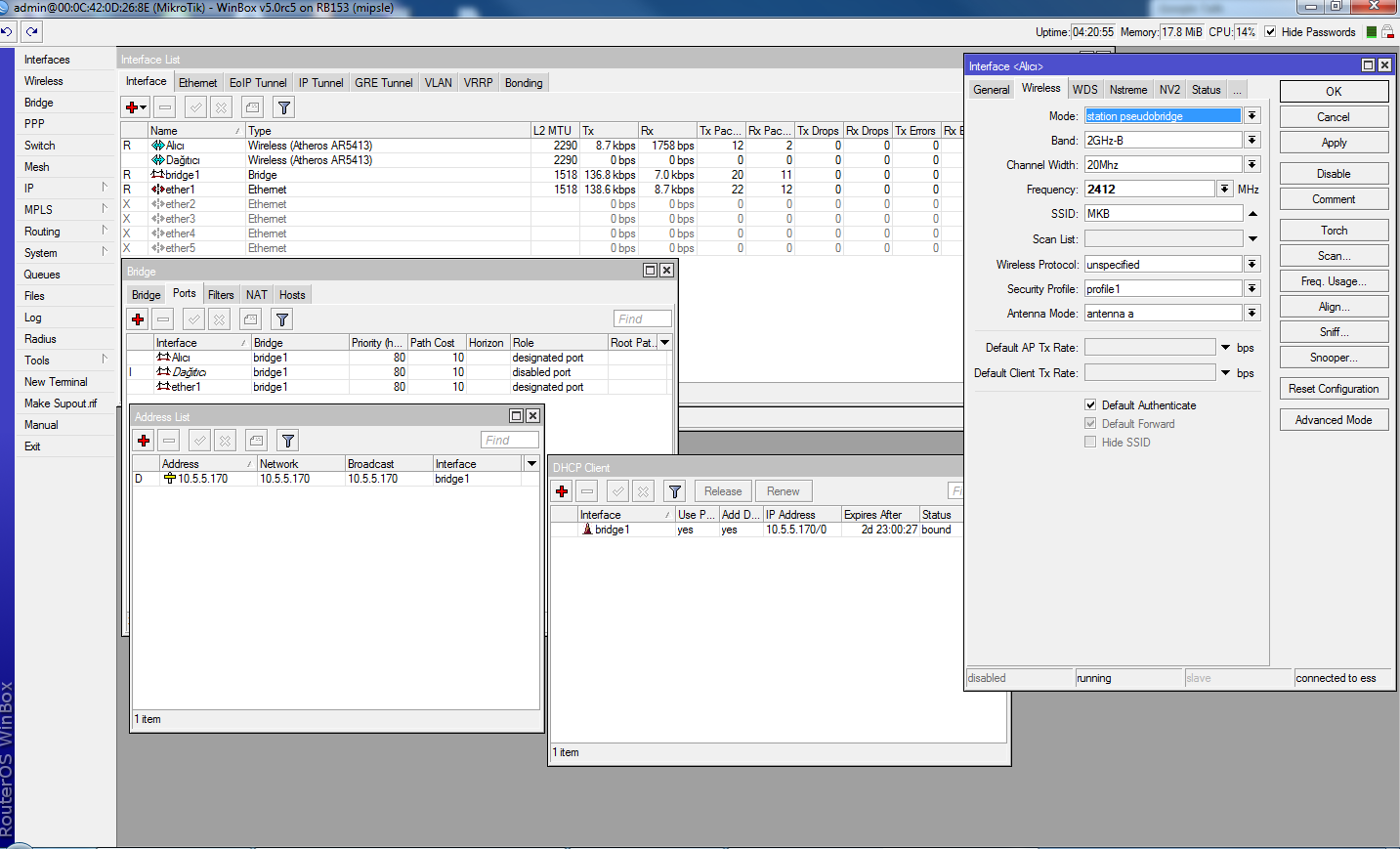
Task: Click enable check icon in Bridge window
Action: coord(194,319)
